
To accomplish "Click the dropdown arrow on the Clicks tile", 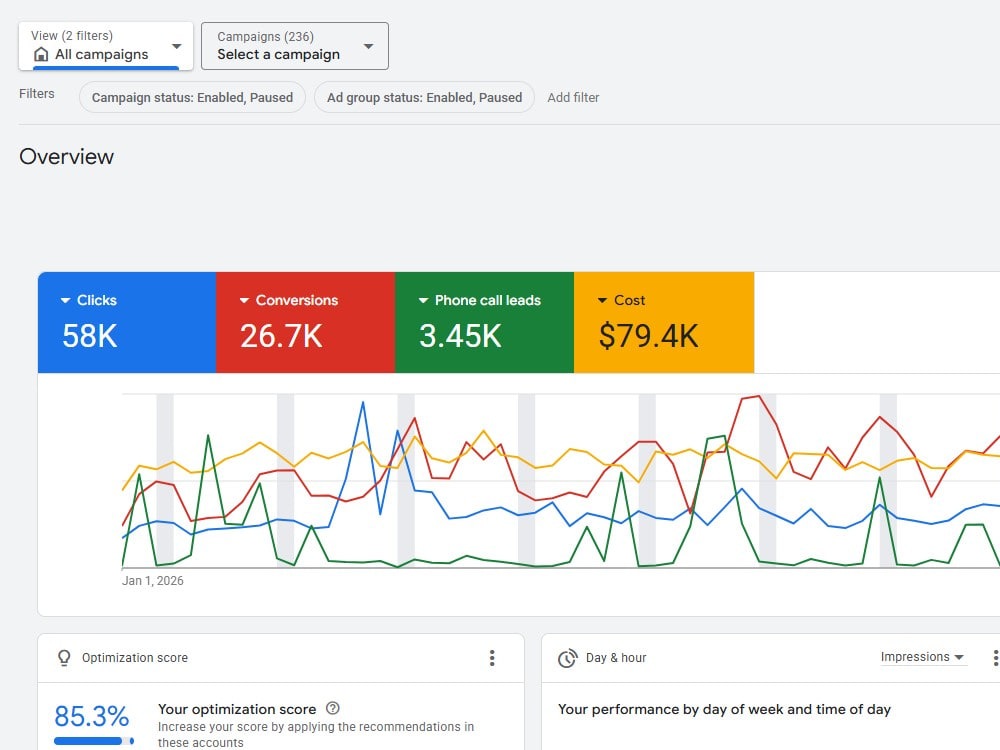I will (x=65, y=300).
